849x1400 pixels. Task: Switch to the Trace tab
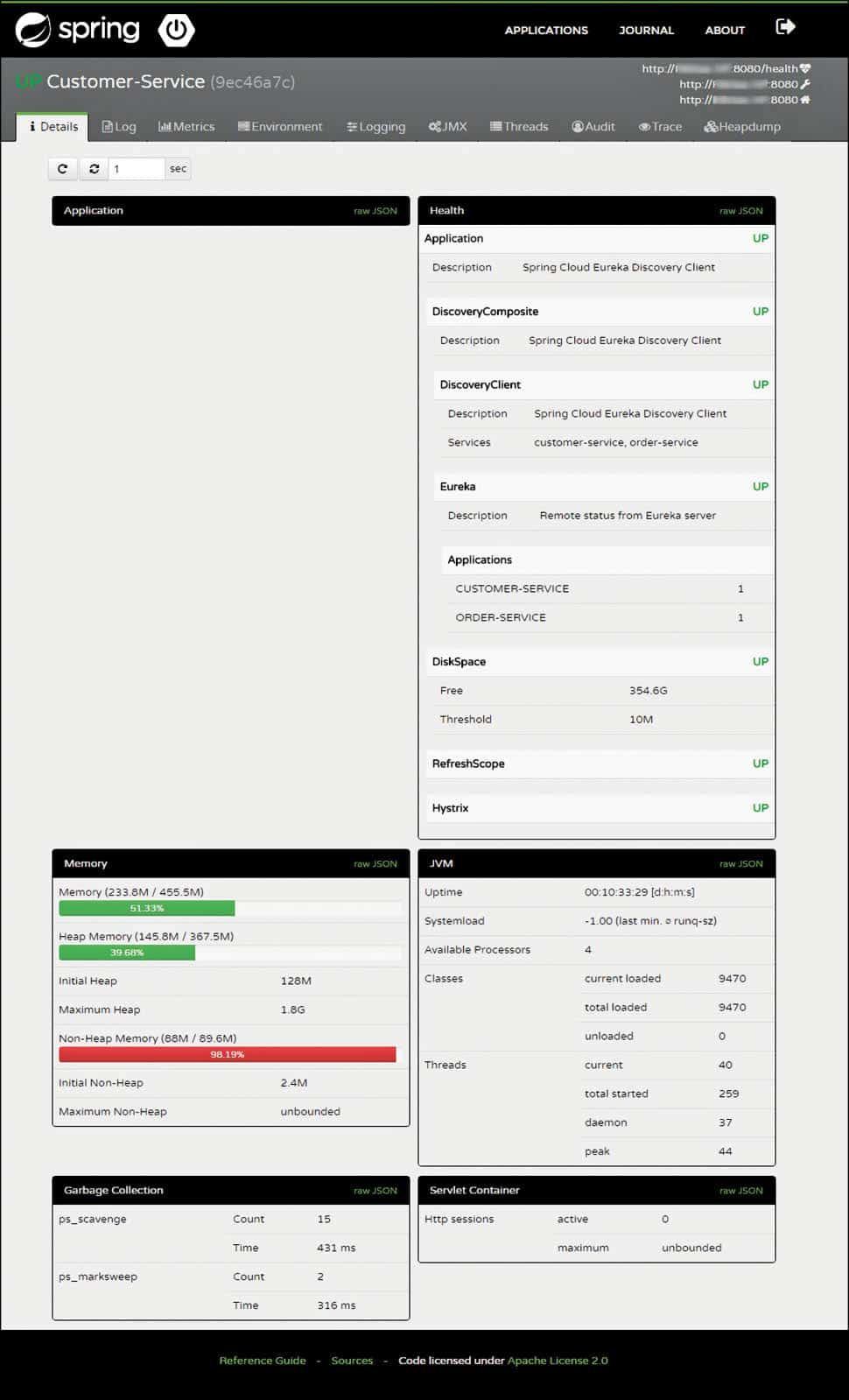pos(660,127)
